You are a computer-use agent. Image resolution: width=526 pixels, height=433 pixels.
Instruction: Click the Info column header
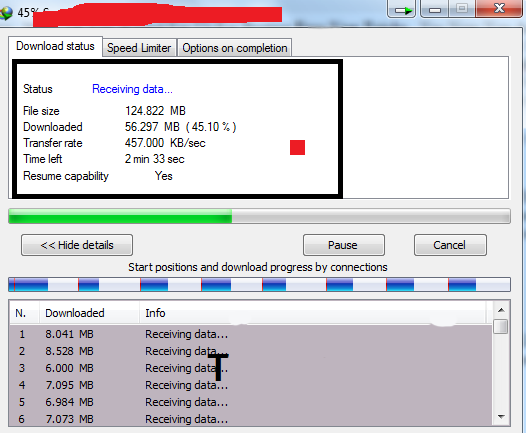point(313,313)
